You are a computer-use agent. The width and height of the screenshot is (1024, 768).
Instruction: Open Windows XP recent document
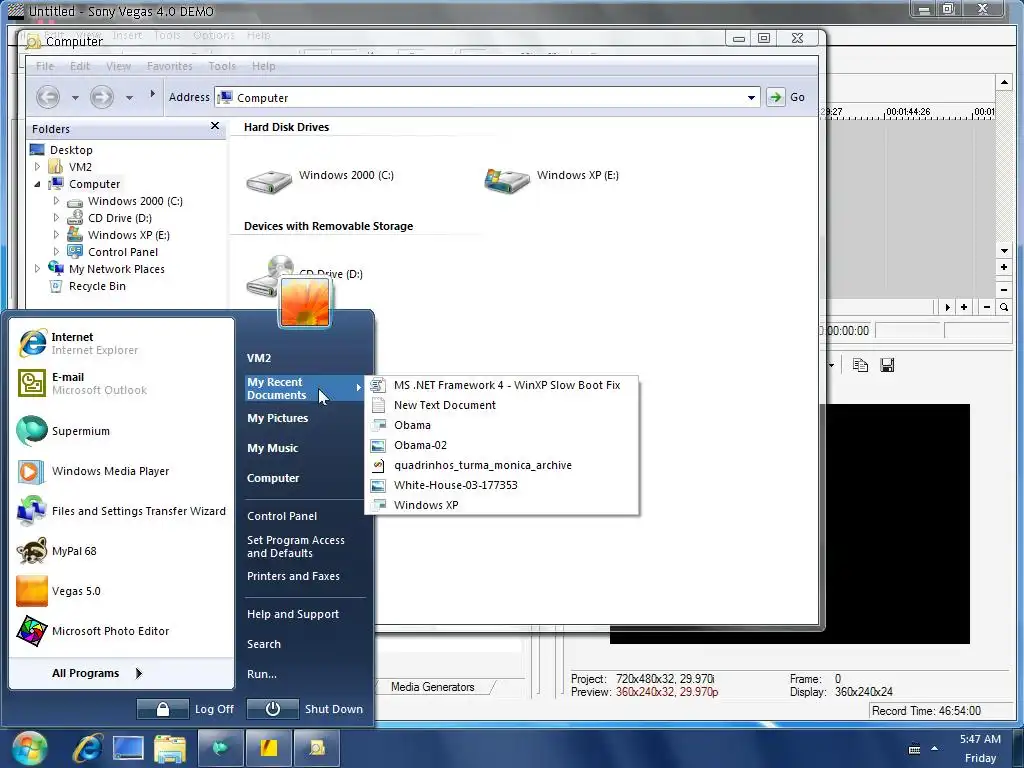[x=502, y=505]
